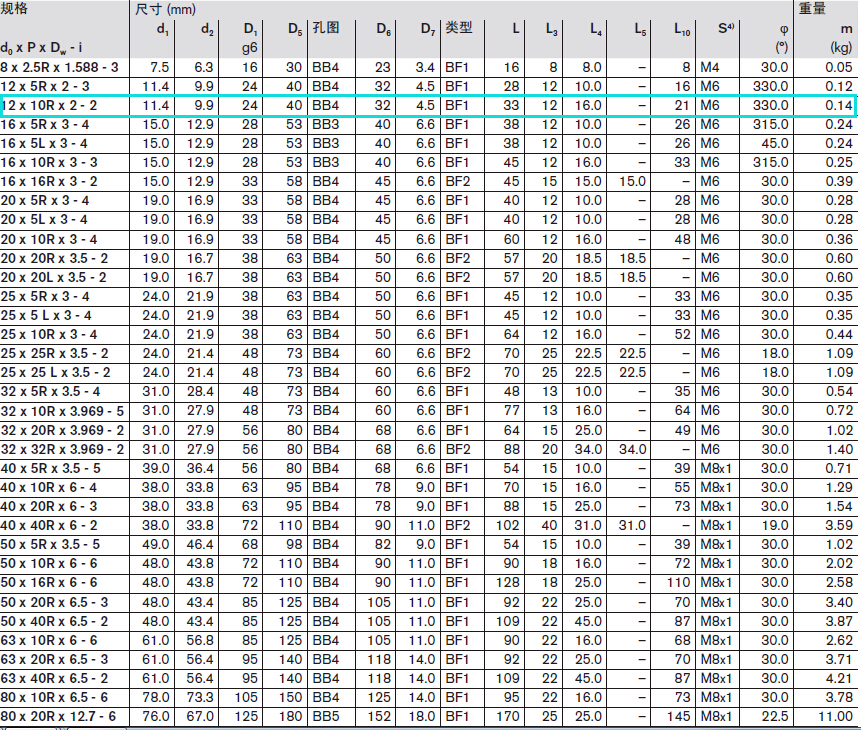
Task: Click the BB5 hole pattern cell
Action: 324,716
